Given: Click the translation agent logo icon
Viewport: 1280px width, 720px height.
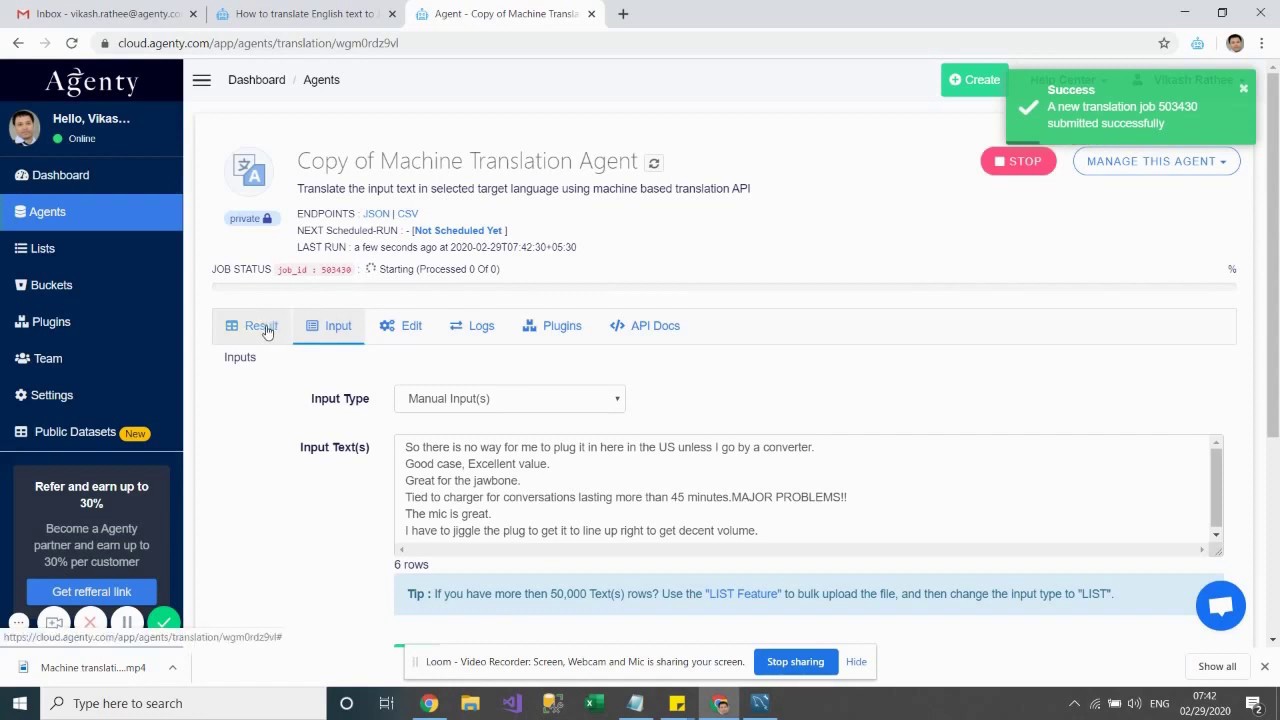Looking at the screenshot, I should (249, 171).
